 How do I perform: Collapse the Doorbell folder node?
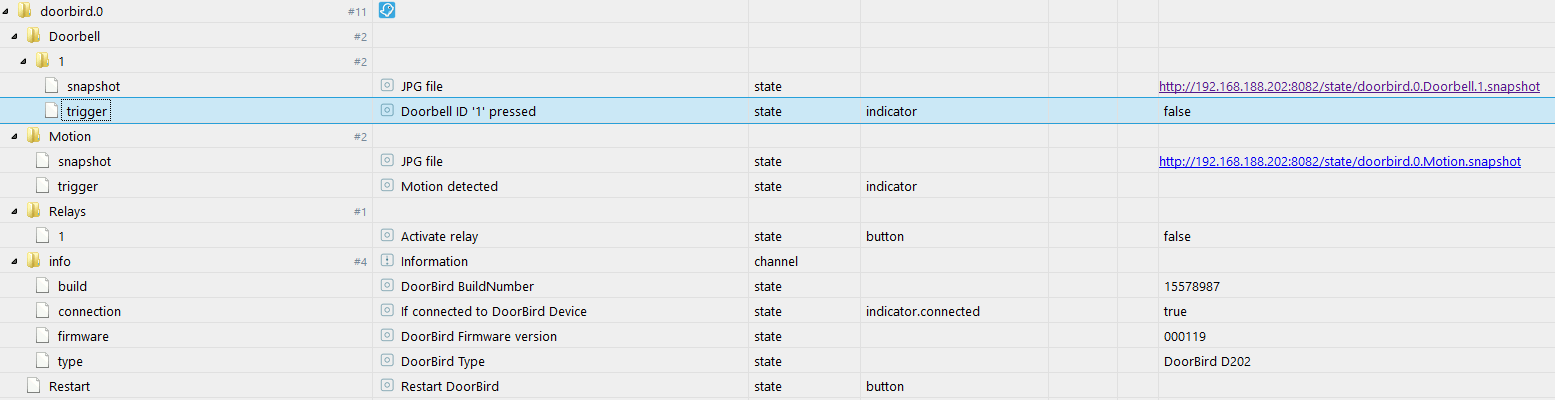coord(15,37)
